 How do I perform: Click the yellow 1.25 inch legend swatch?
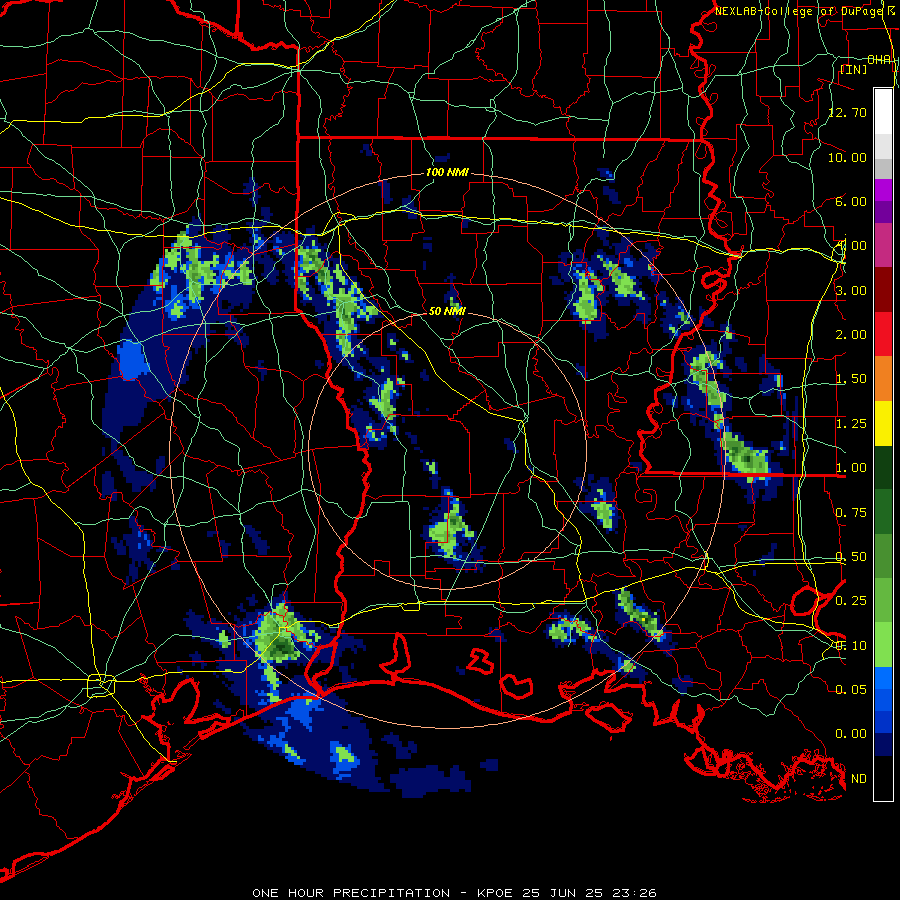(x=883, y=423)
